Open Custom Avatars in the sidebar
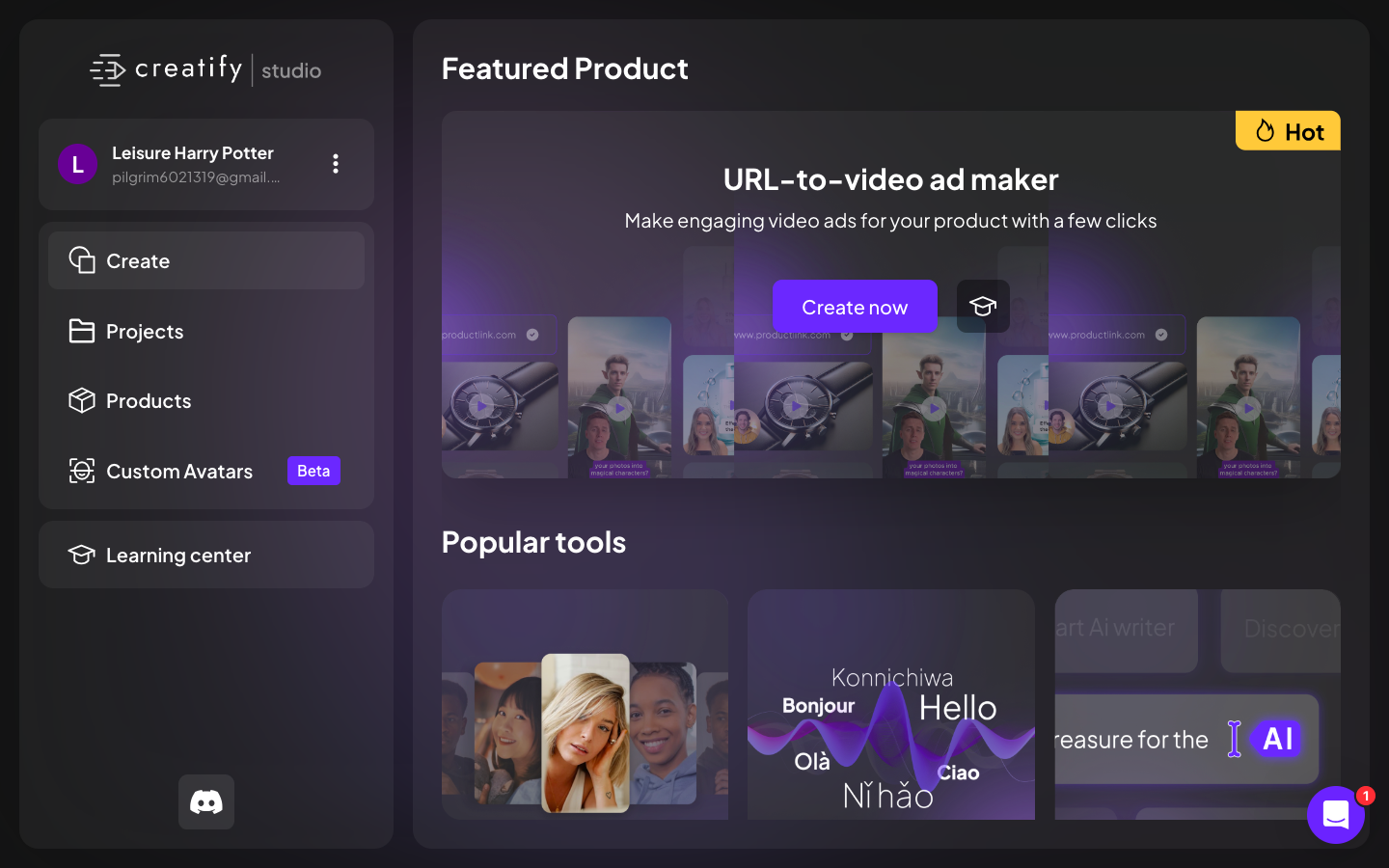The width and height of the screenshot is (1389, 868). (206, 471)
